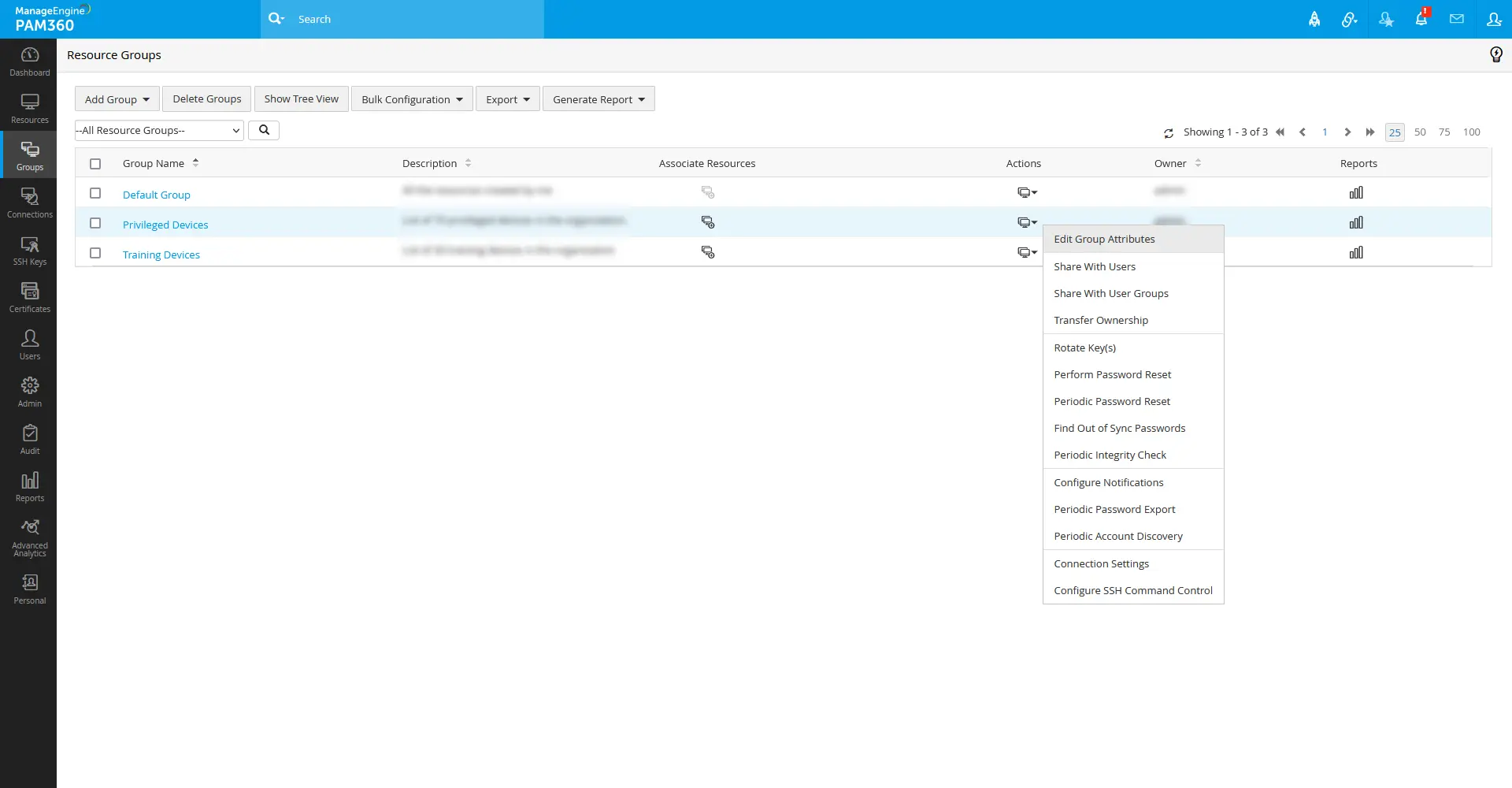Click the notifications bell icon

tap(1421, 19)
